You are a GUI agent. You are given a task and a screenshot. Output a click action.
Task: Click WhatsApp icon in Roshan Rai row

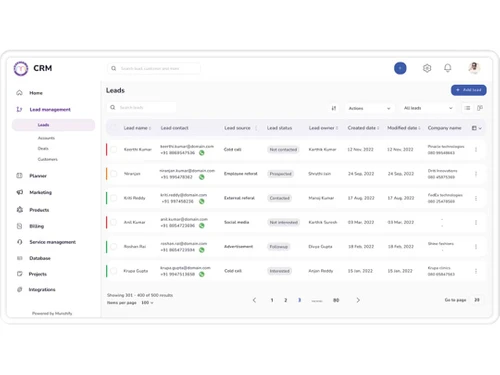coord(202,250)
